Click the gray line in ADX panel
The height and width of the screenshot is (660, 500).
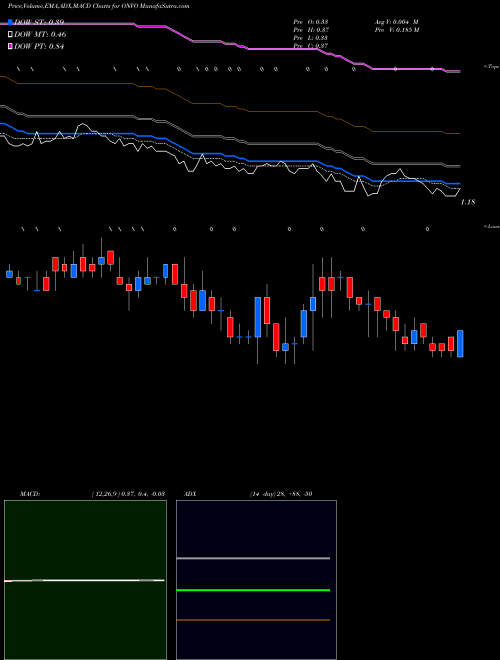coord(253,559)
